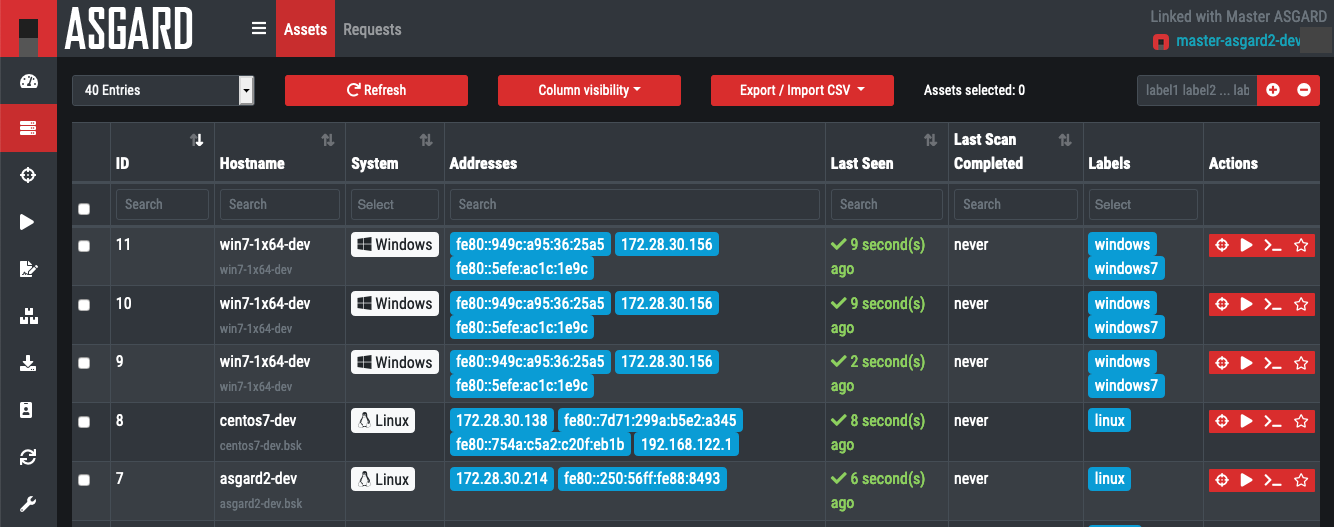Switch to the Requests tab
Screen dimensions: 1334x527
(372, 29)
